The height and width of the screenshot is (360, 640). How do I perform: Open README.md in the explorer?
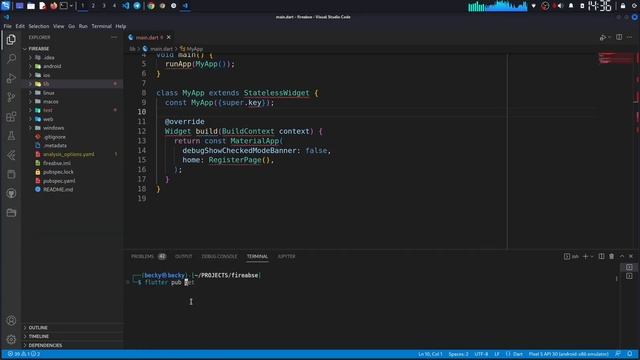tap(58, 189)
